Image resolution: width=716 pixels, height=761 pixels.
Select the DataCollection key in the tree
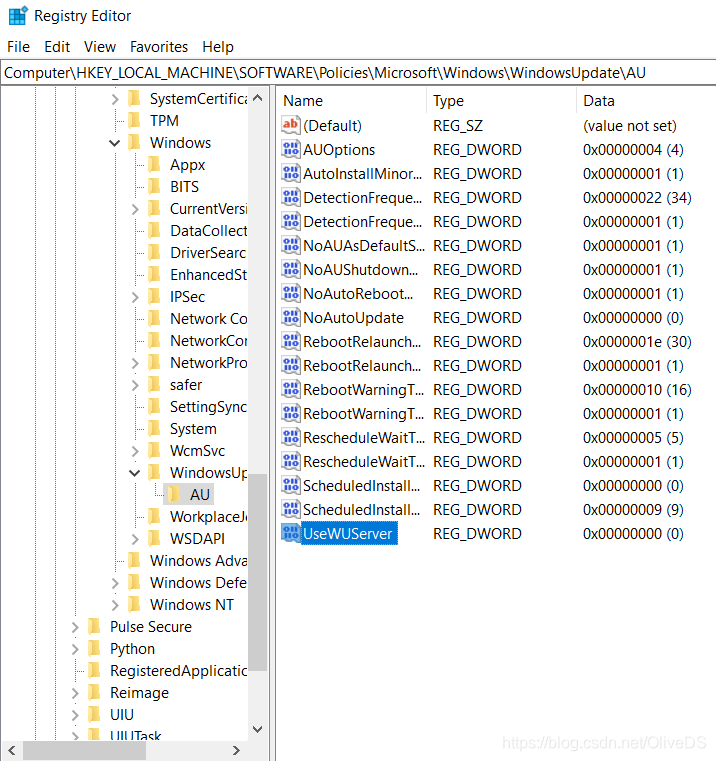[x=208, y=231]
